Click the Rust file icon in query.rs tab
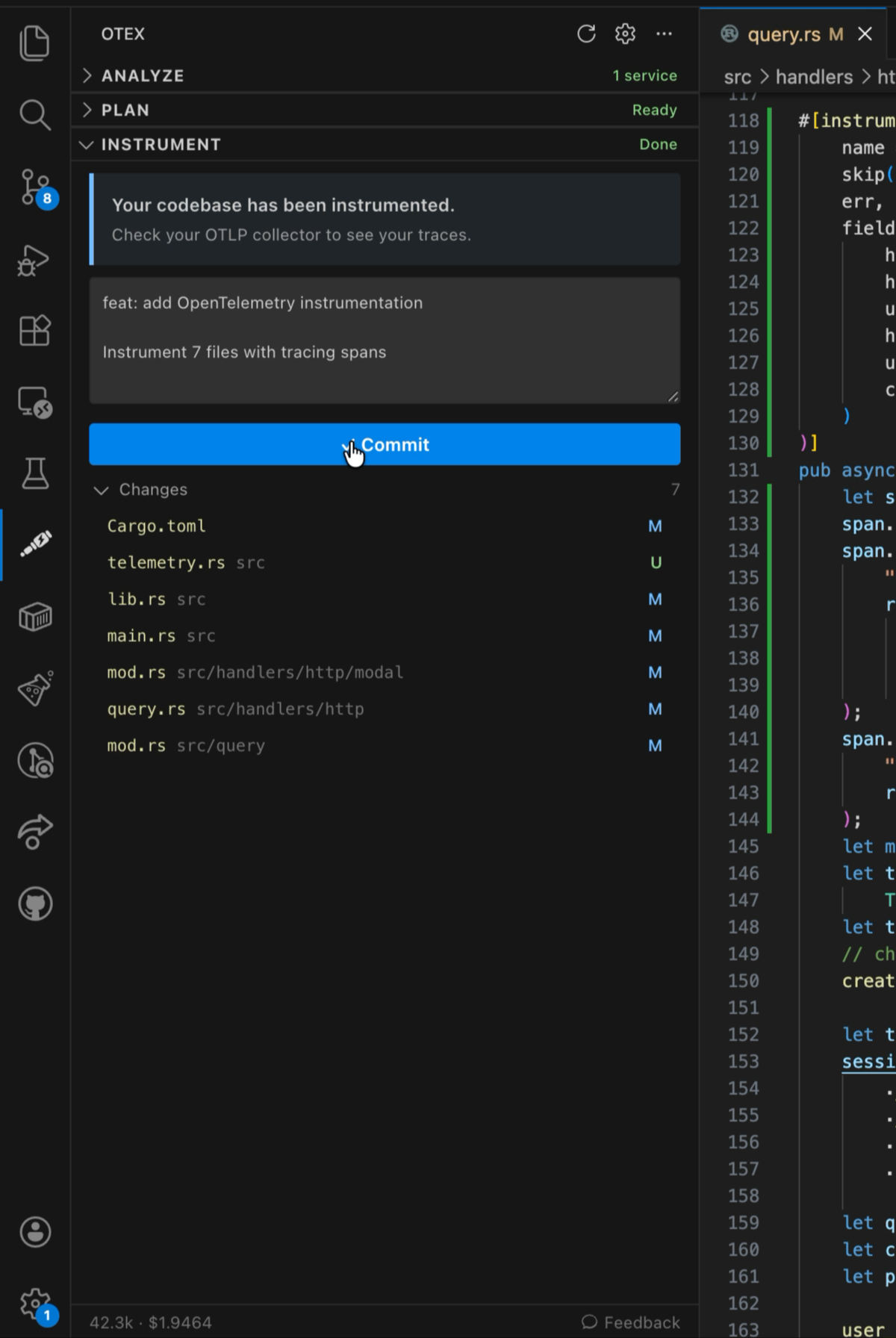The width and height of the screenshot is (896, 1338). click(729, 34)
